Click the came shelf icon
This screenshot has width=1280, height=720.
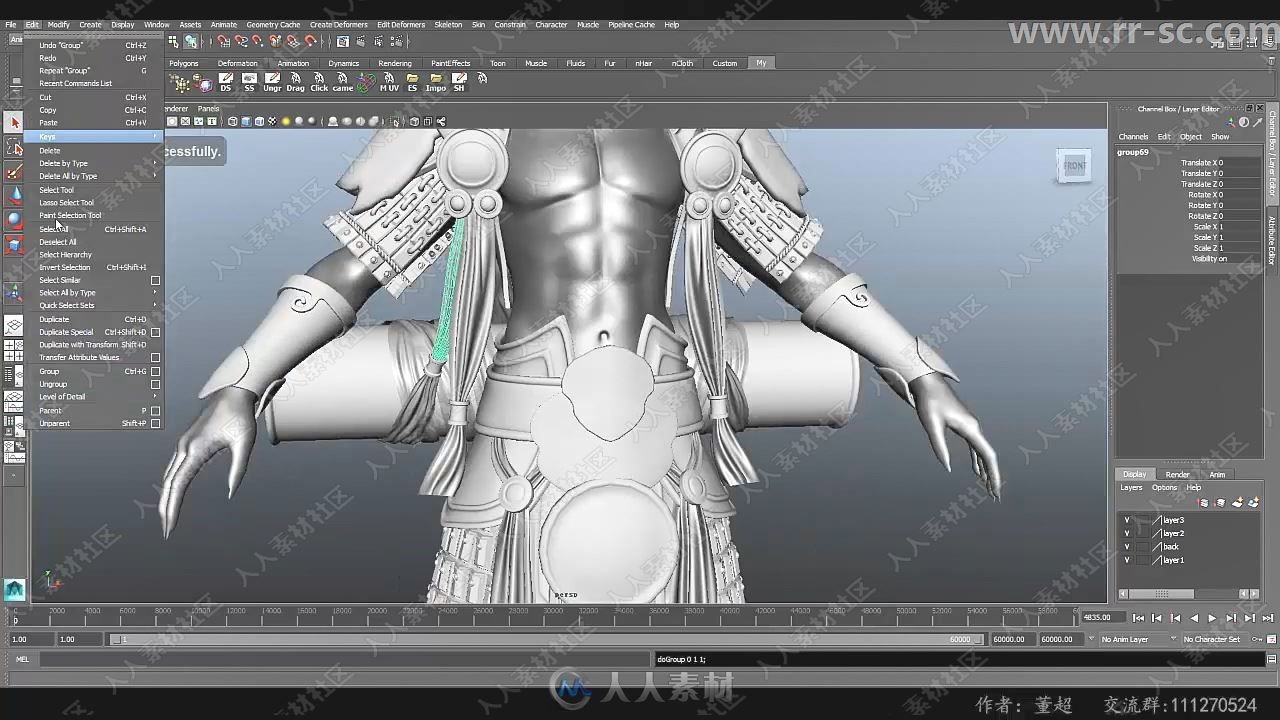[343, 82]
